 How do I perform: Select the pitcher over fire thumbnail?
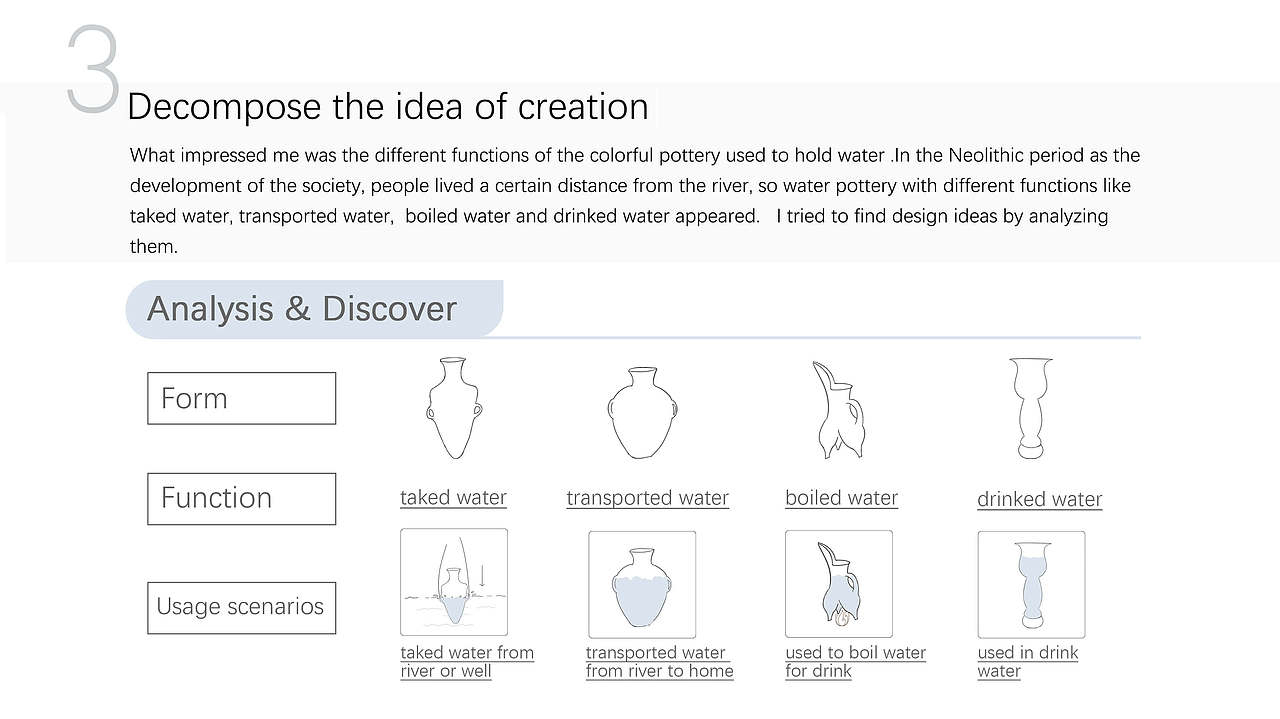(838, 584)
